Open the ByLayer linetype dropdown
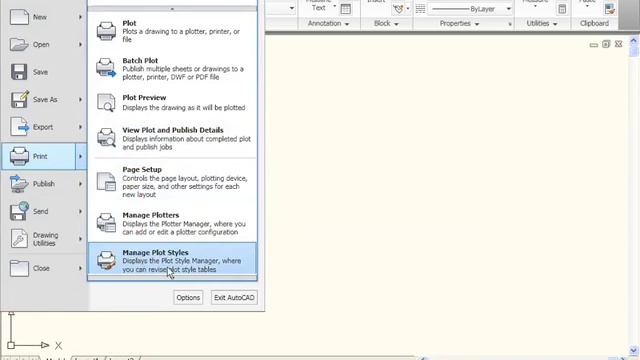Image resolution: width=640 pixels, height=360 pixels. (509, 9)
